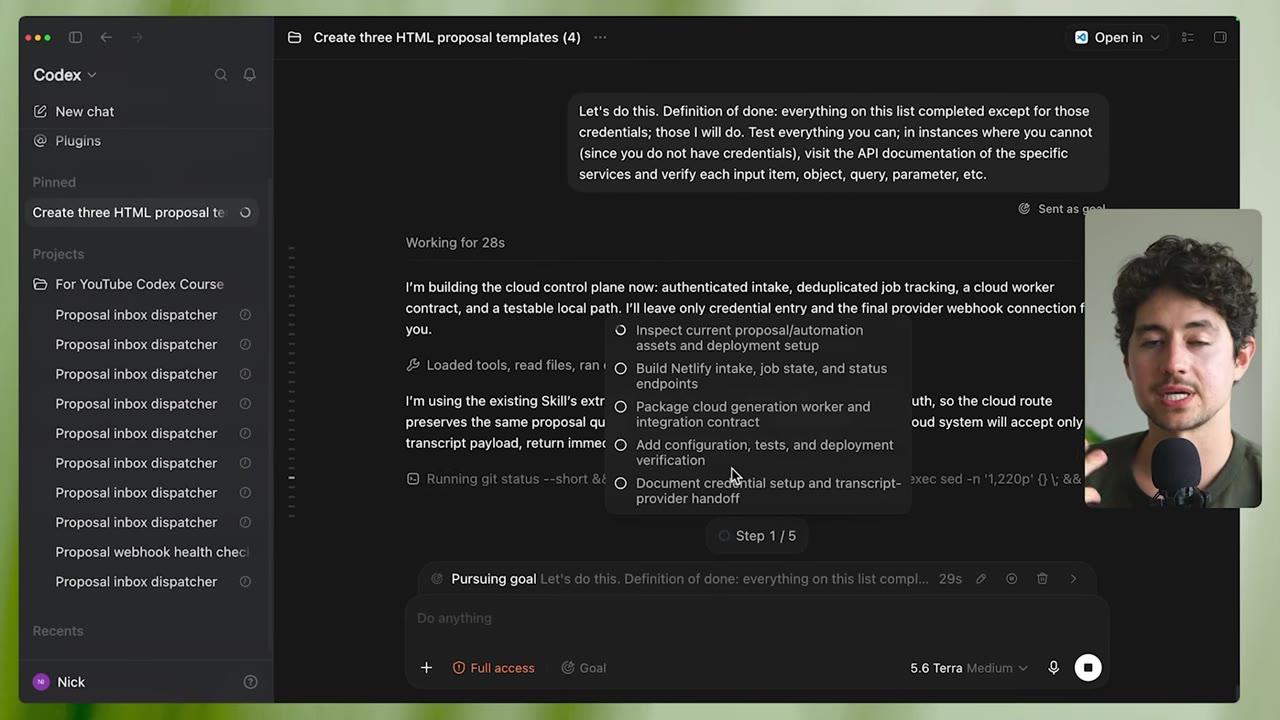Delete the goal with the trash icon
This screenshot has height=720, width=1280.
(1042, 579)
